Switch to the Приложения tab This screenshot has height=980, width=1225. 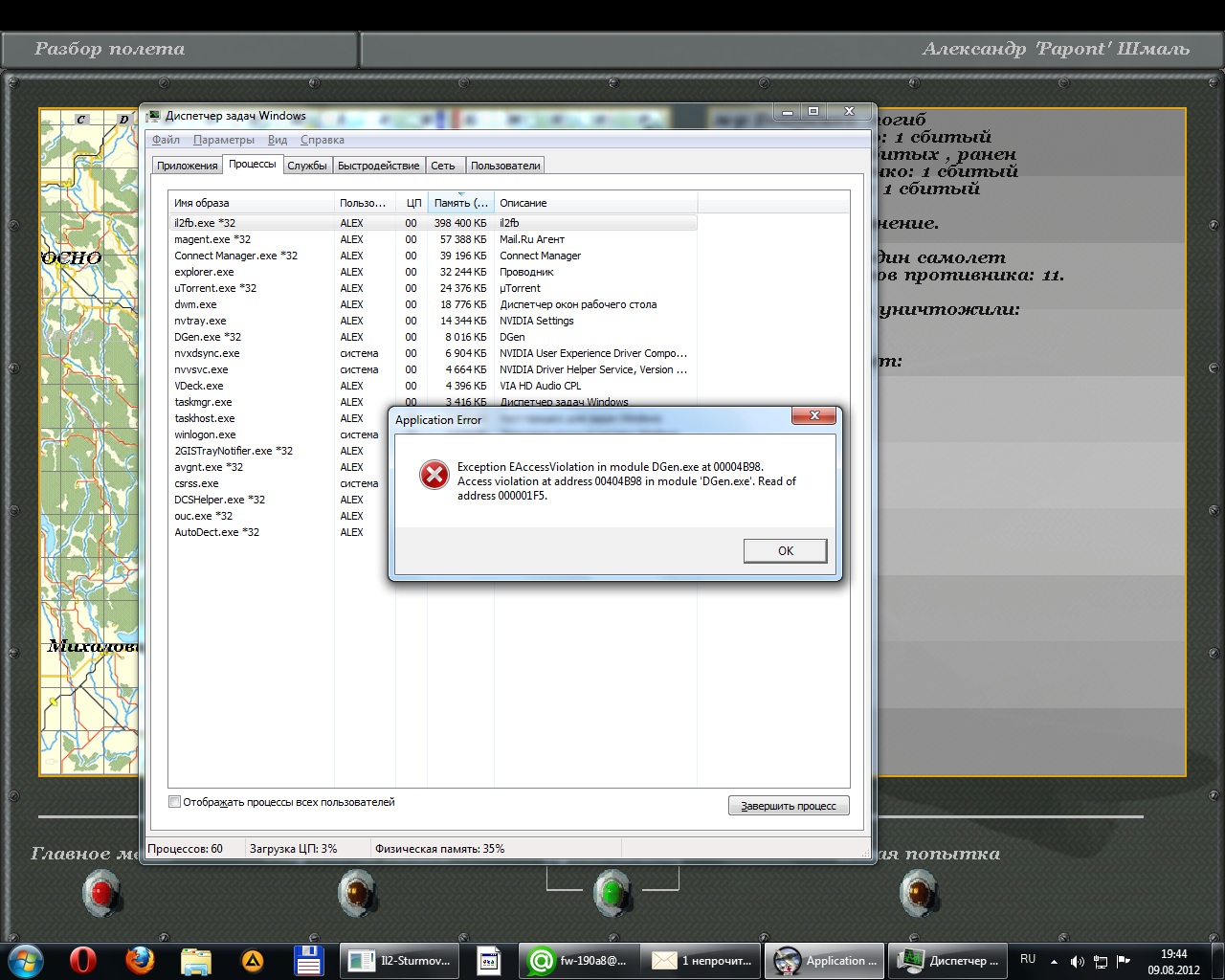[188, 166]
